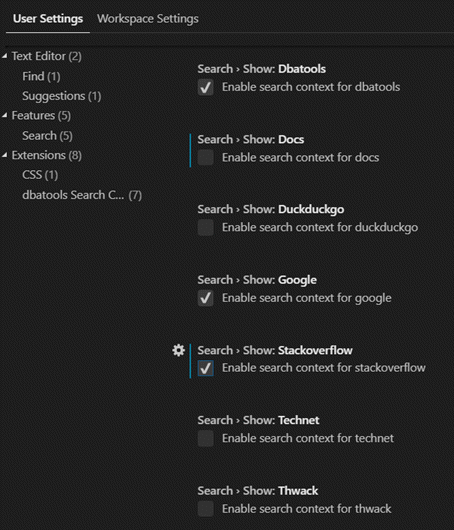The width and height of the screenshot is (454, 530).
Task: Disable the Dbatools search context checkbox
Action: point(206,87)
